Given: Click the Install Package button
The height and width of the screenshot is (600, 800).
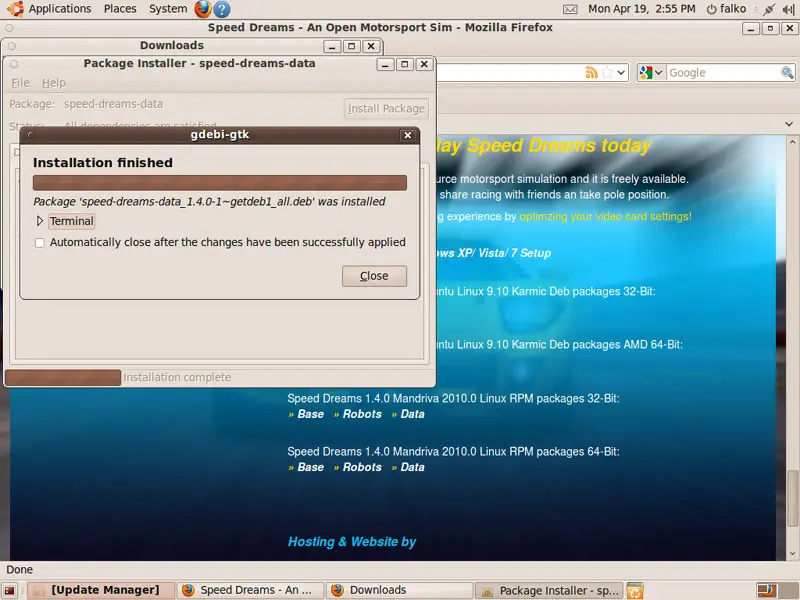Looking at the screenshot, I should (386, 108).
